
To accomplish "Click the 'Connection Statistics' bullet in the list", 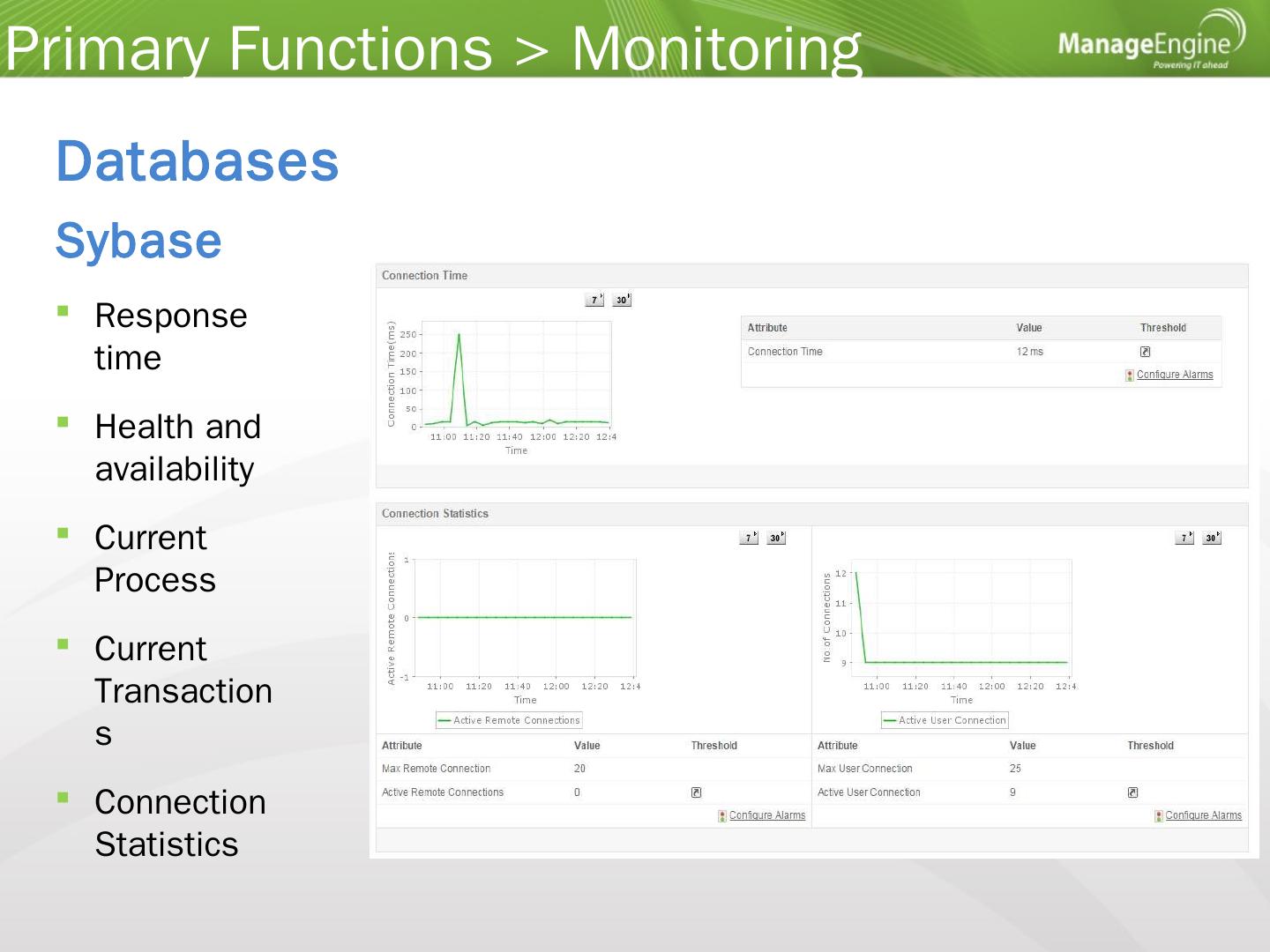I will point(180,823).
